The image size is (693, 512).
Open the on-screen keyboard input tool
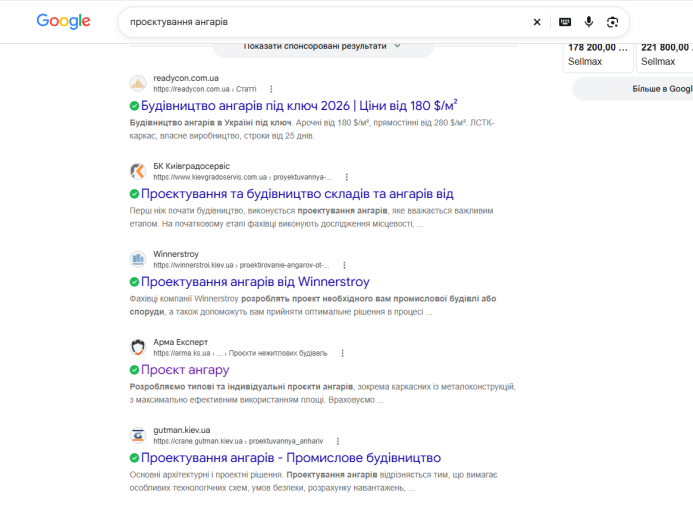[x=565, y=22]
